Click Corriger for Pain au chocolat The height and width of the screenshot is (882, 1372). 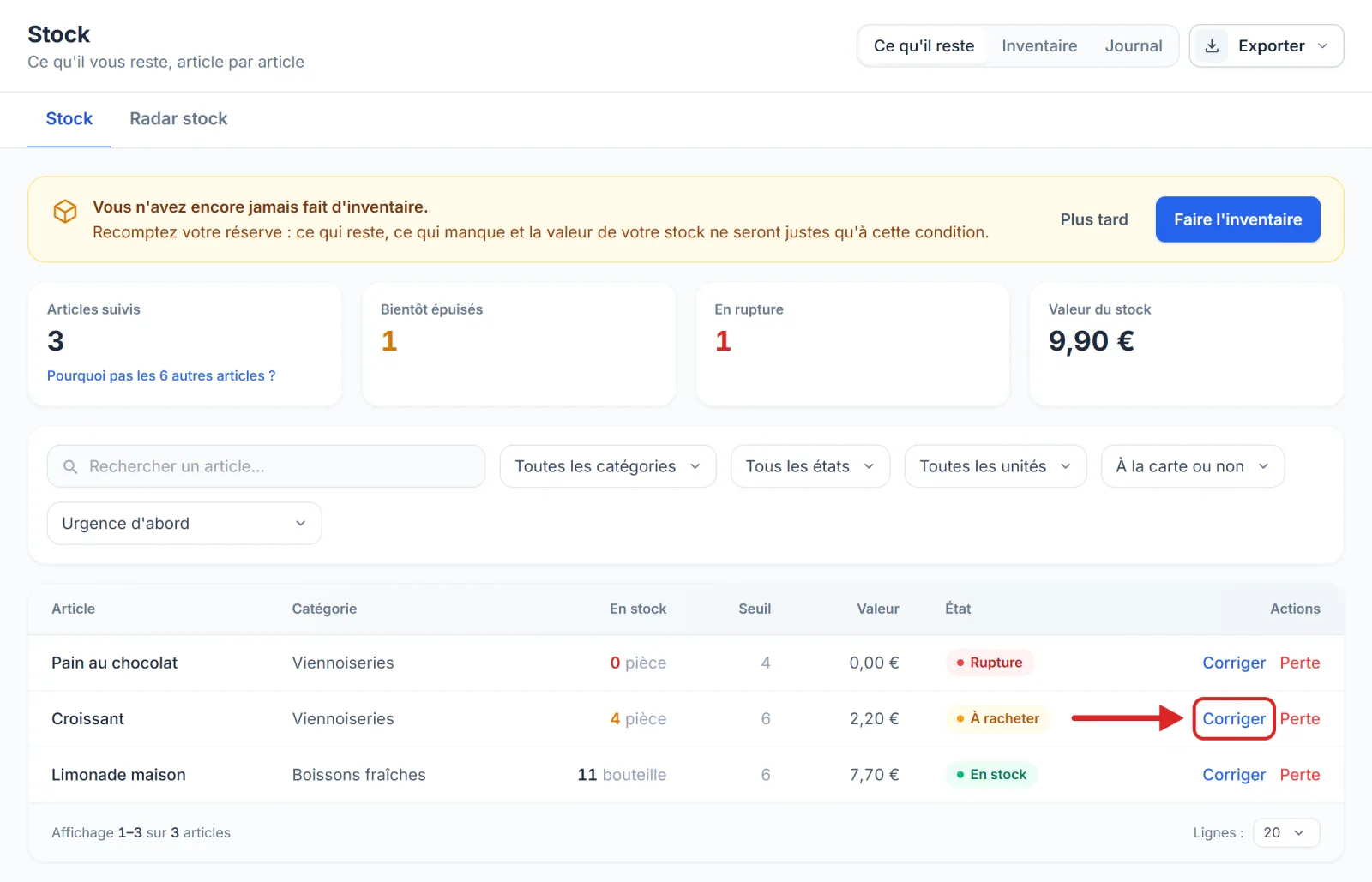[x=1234, y=663]
